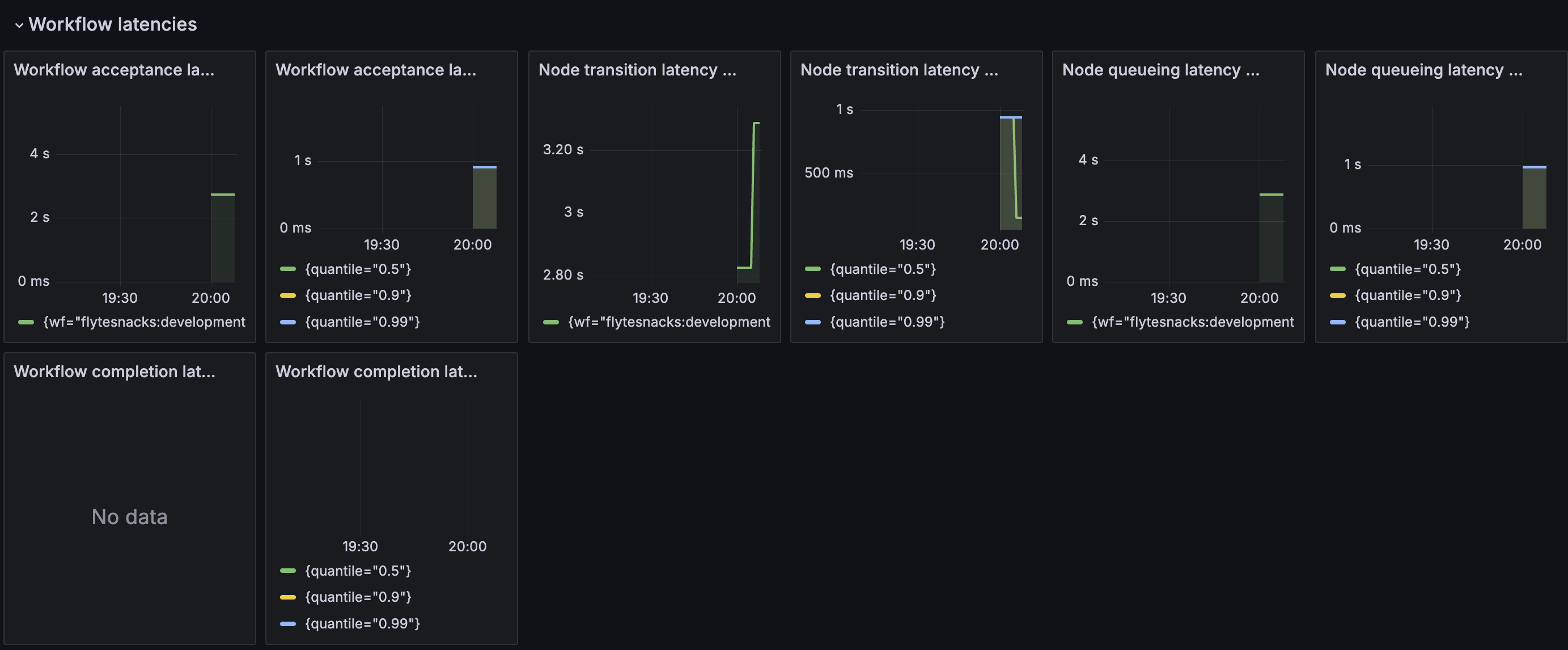Click flytesnacks:development label in Workflow acceptance legend
Image resolution: width=1568 pixels, height=650 pixels.
(144, 322)
